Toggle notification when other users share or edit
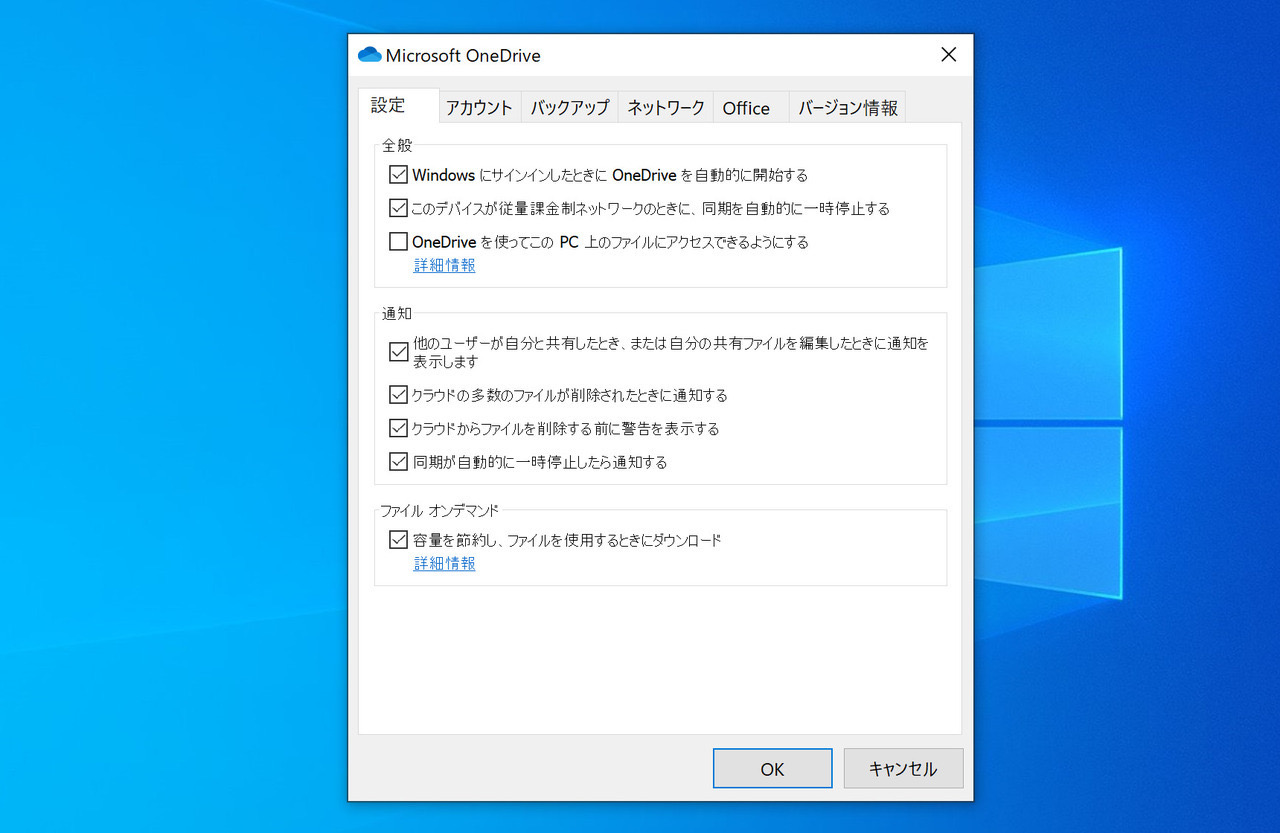Image resolution: width=1280 pixels, height=833 pixels. 399,352
